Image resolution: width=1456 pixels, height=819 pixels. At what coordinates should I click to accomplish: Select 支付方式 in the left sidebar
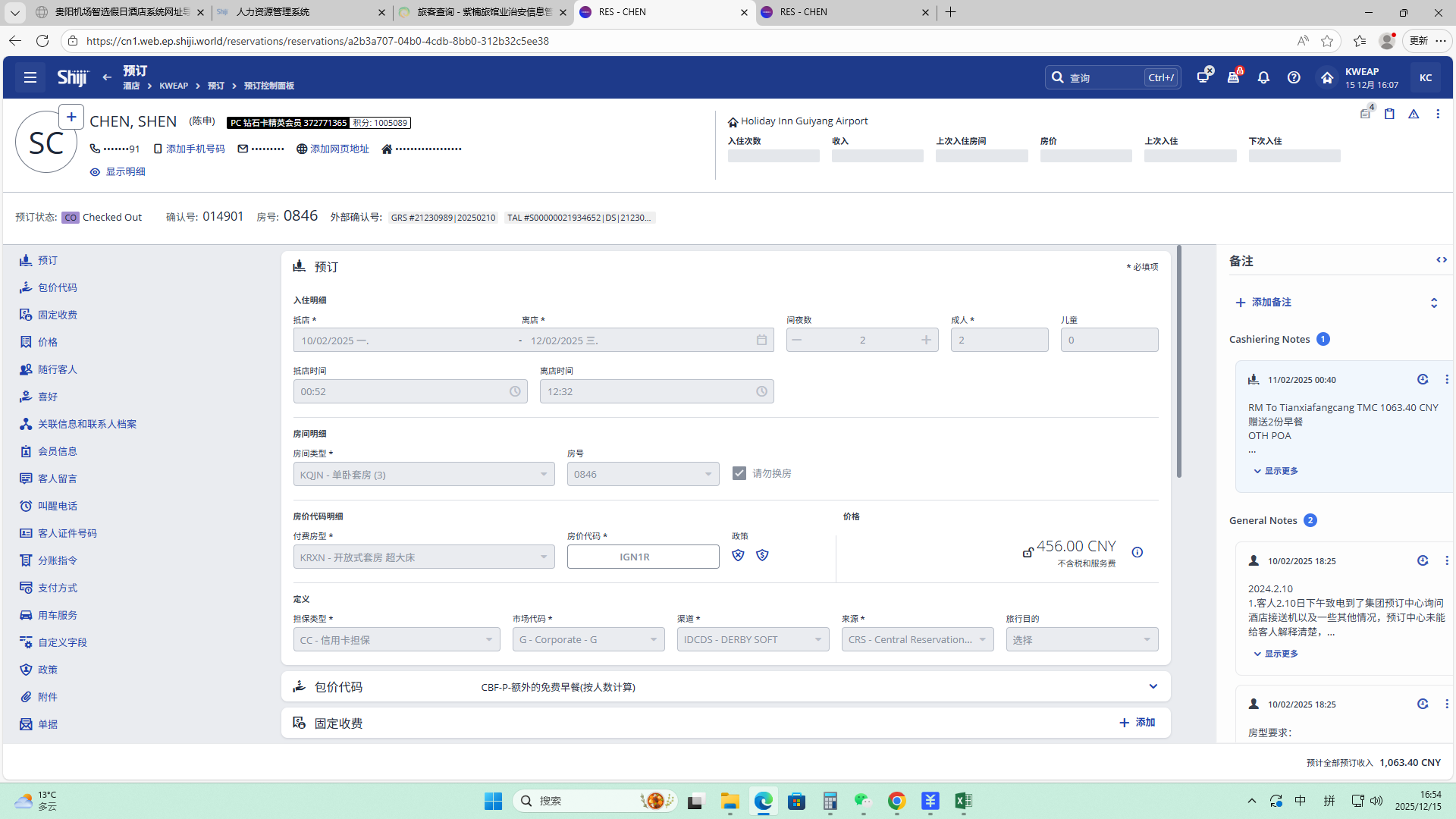point(58,588)
